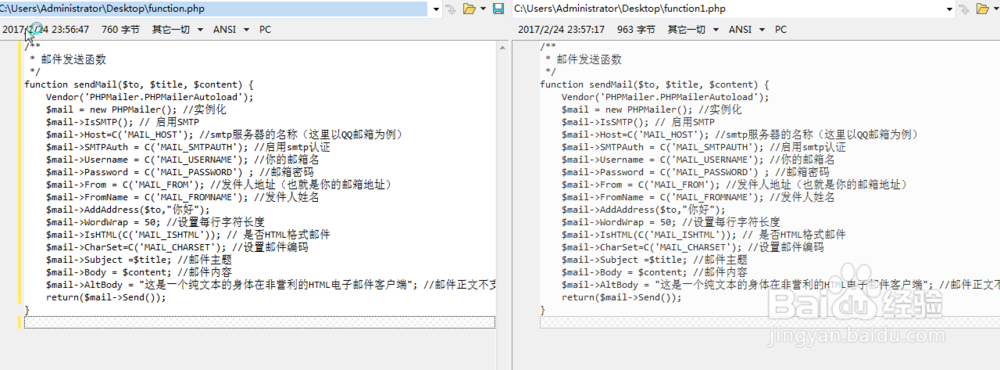Click the left pane's grayed reload arrow icon
The image size is (1000, 370).
[x=451, y=9]
